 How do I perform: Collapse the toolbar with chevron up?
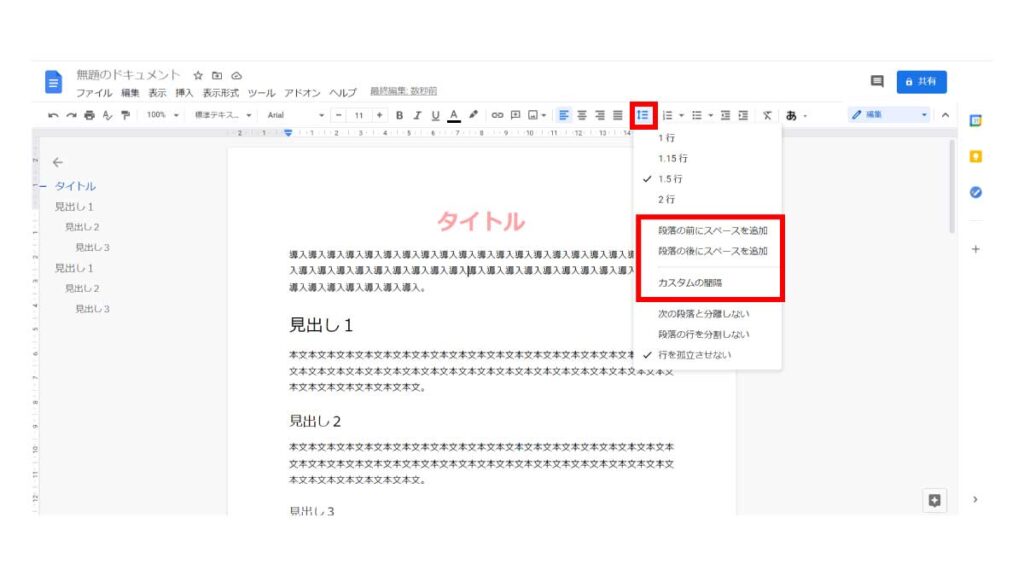pos(945,116)
